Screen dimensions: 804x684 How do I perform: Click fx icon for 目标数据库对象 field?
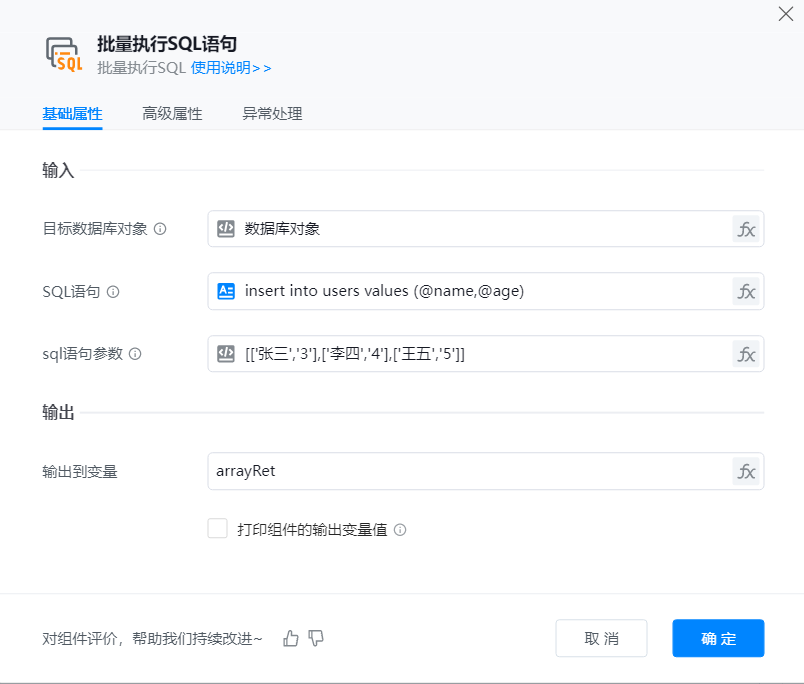tap(746, 229)
